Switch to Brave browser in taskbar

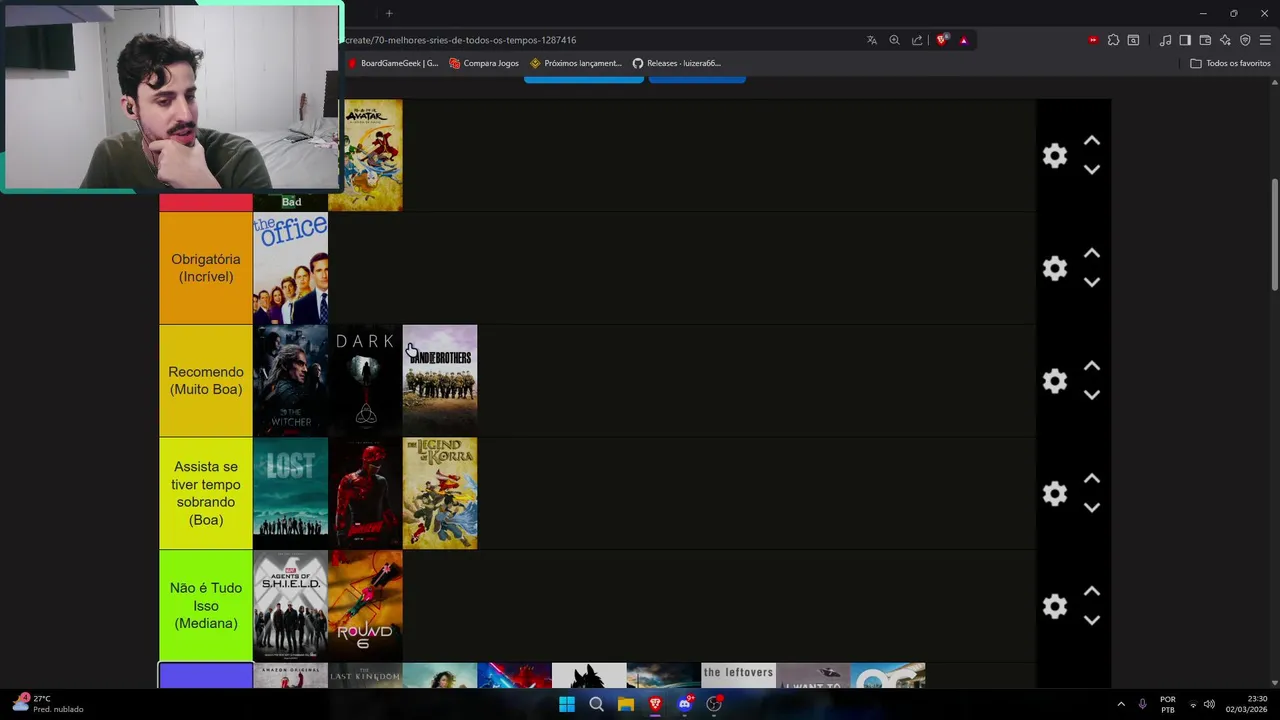655,704
